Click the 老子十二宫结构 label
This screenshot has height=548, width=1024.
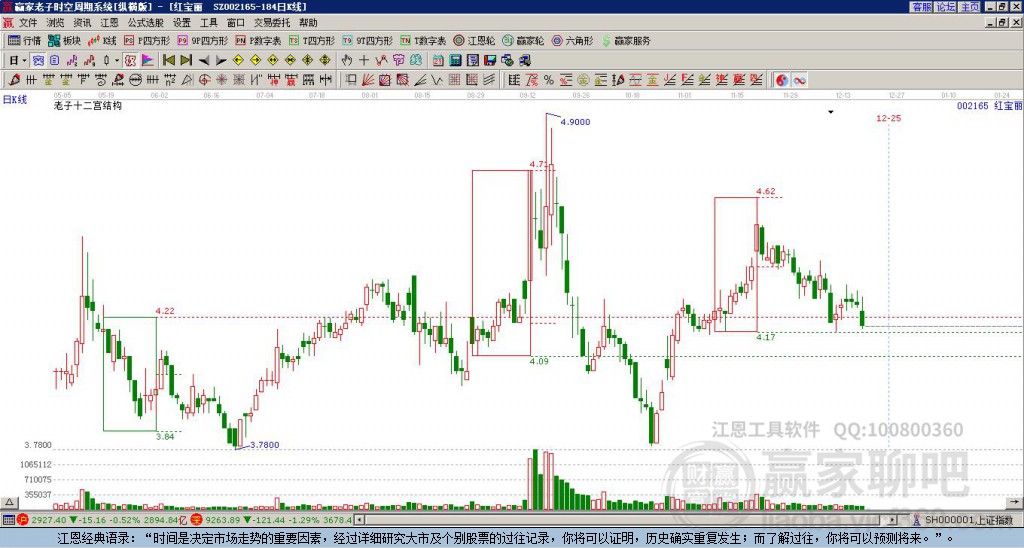coord(88,105)
